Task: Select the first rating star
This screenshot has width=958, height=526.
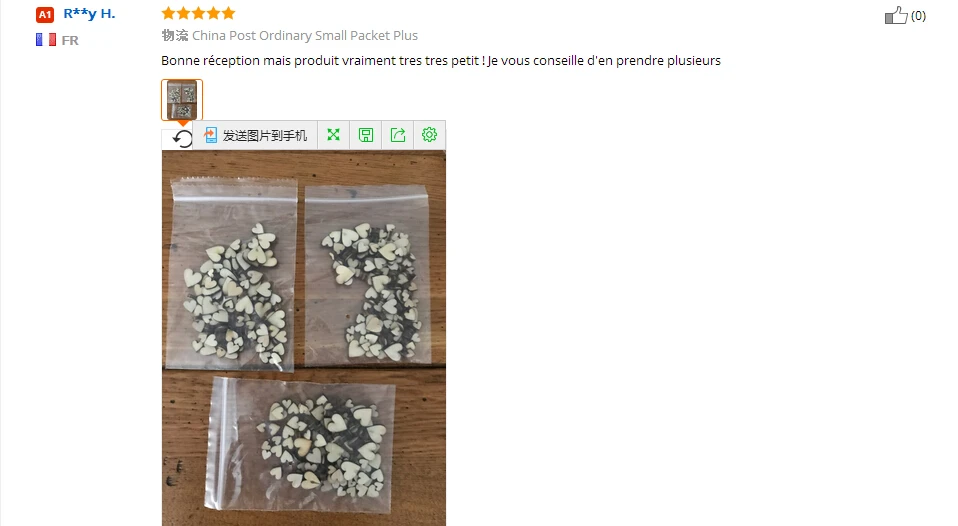Action: 169,13
